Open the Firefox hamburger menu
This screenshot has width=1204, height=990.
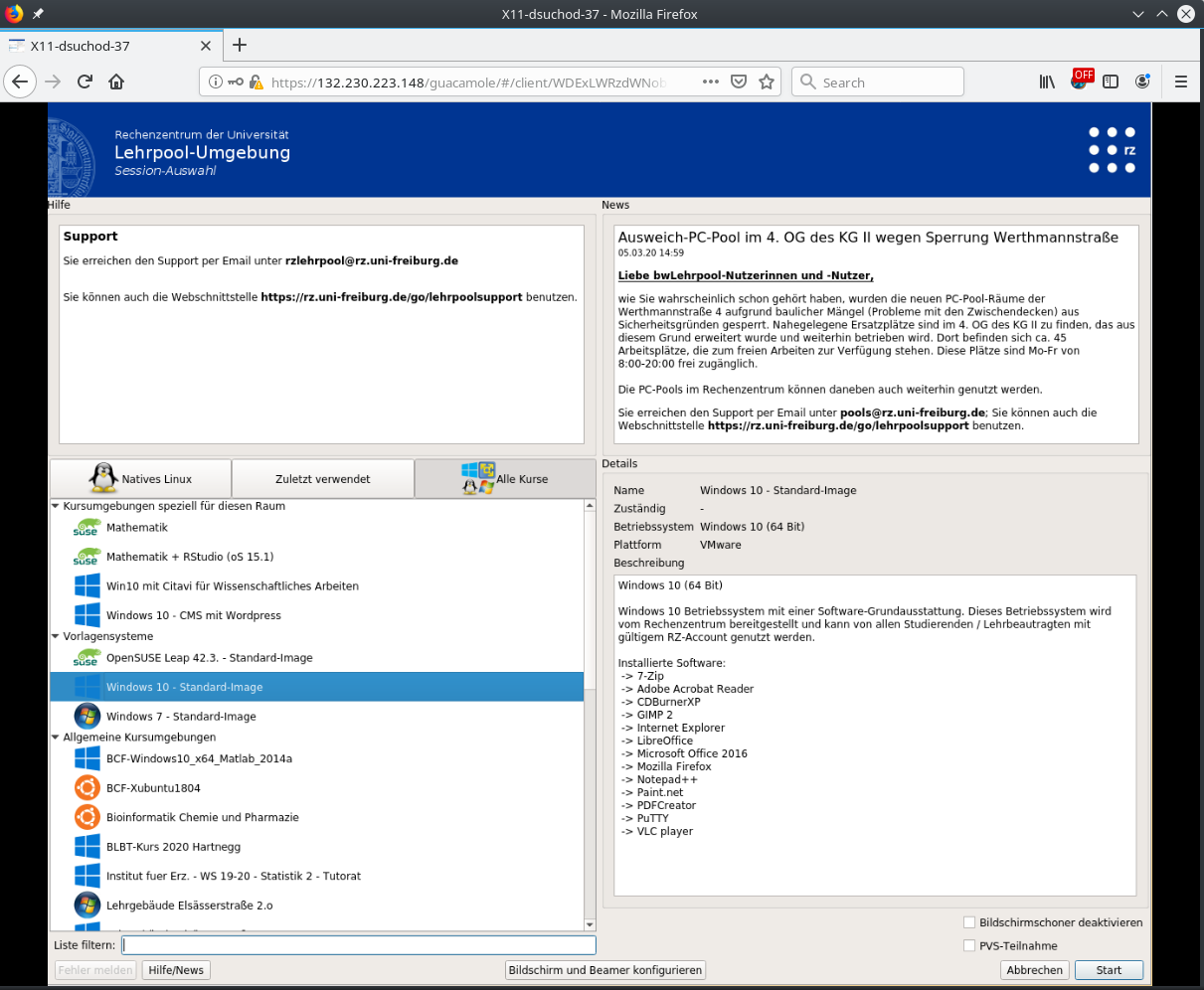tap(1181, 82)
